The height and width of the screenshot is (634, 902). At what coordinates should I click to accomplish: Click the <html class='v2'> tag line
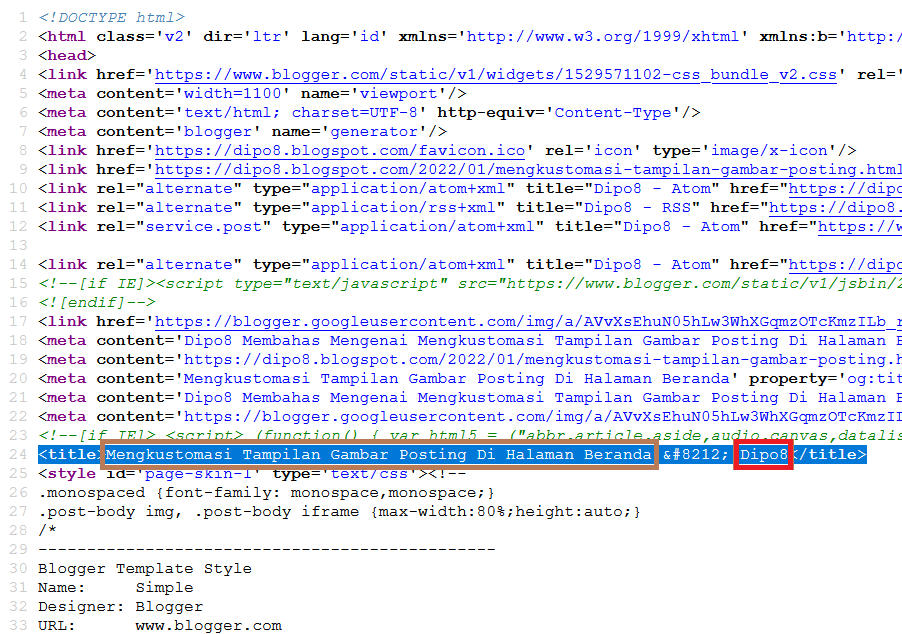(470, 37)
